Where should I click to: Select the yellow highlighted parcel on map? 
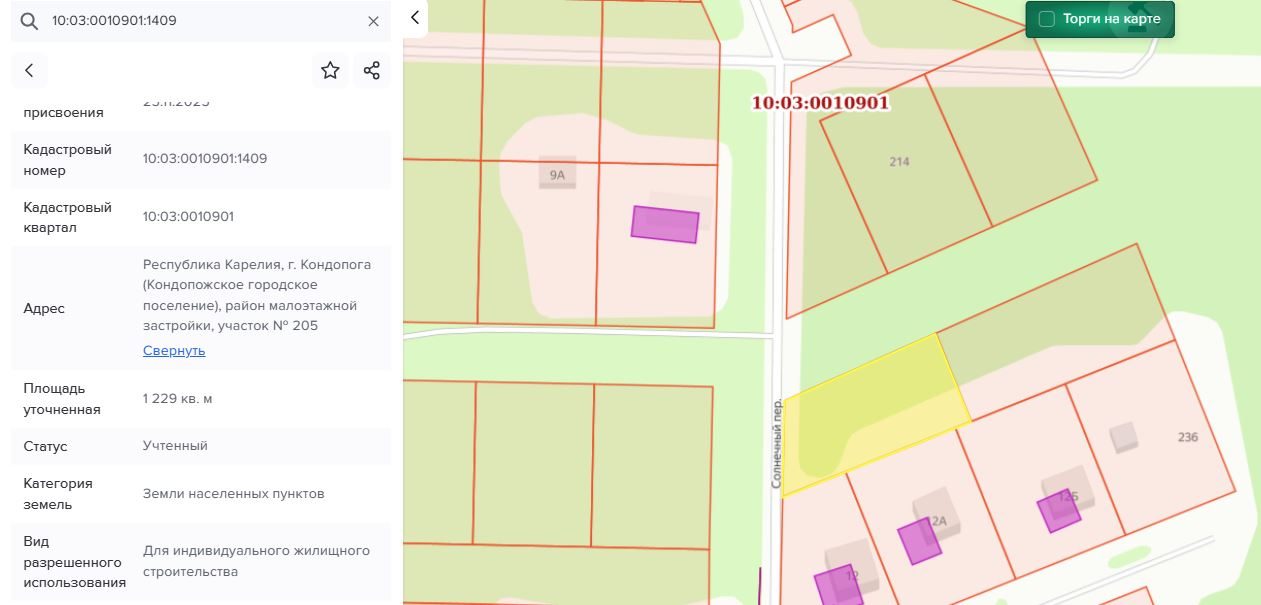click(875, 414)
